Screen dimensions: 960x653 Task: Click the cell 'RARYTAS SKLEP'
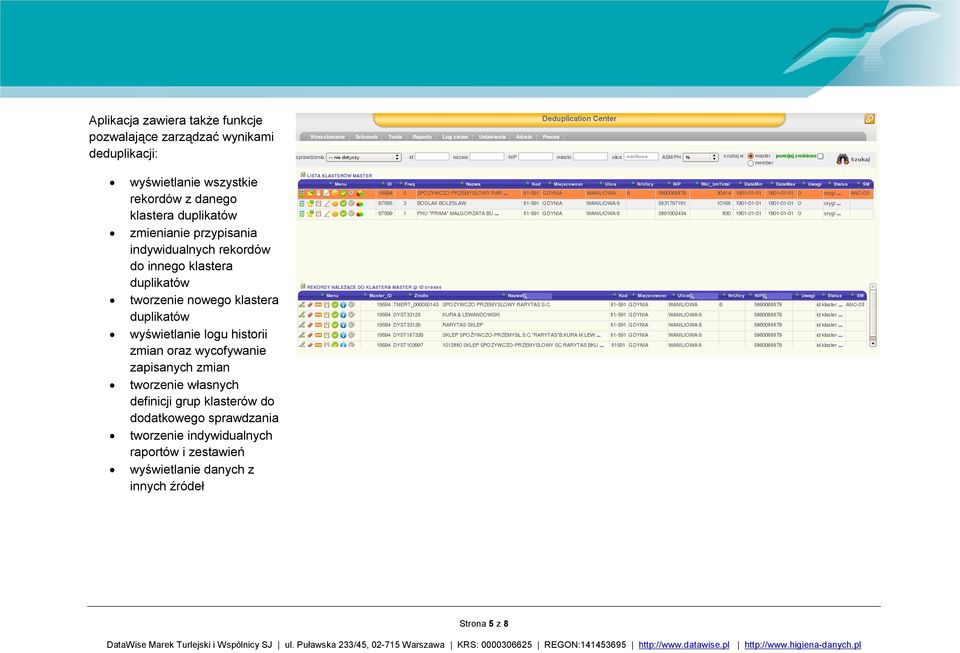pos(463,325)
